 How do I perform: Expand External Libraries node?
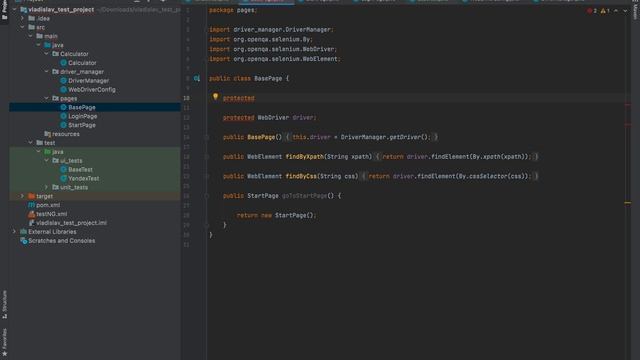[15, 232]
